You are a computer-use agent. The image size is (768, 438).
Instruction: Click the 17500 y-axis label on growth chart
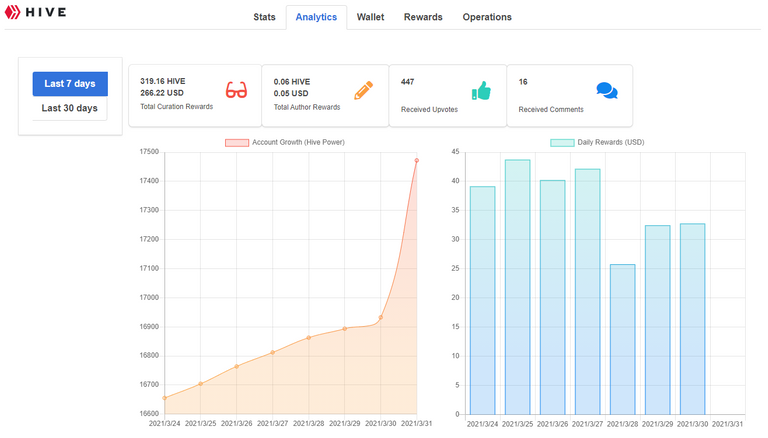149,152
